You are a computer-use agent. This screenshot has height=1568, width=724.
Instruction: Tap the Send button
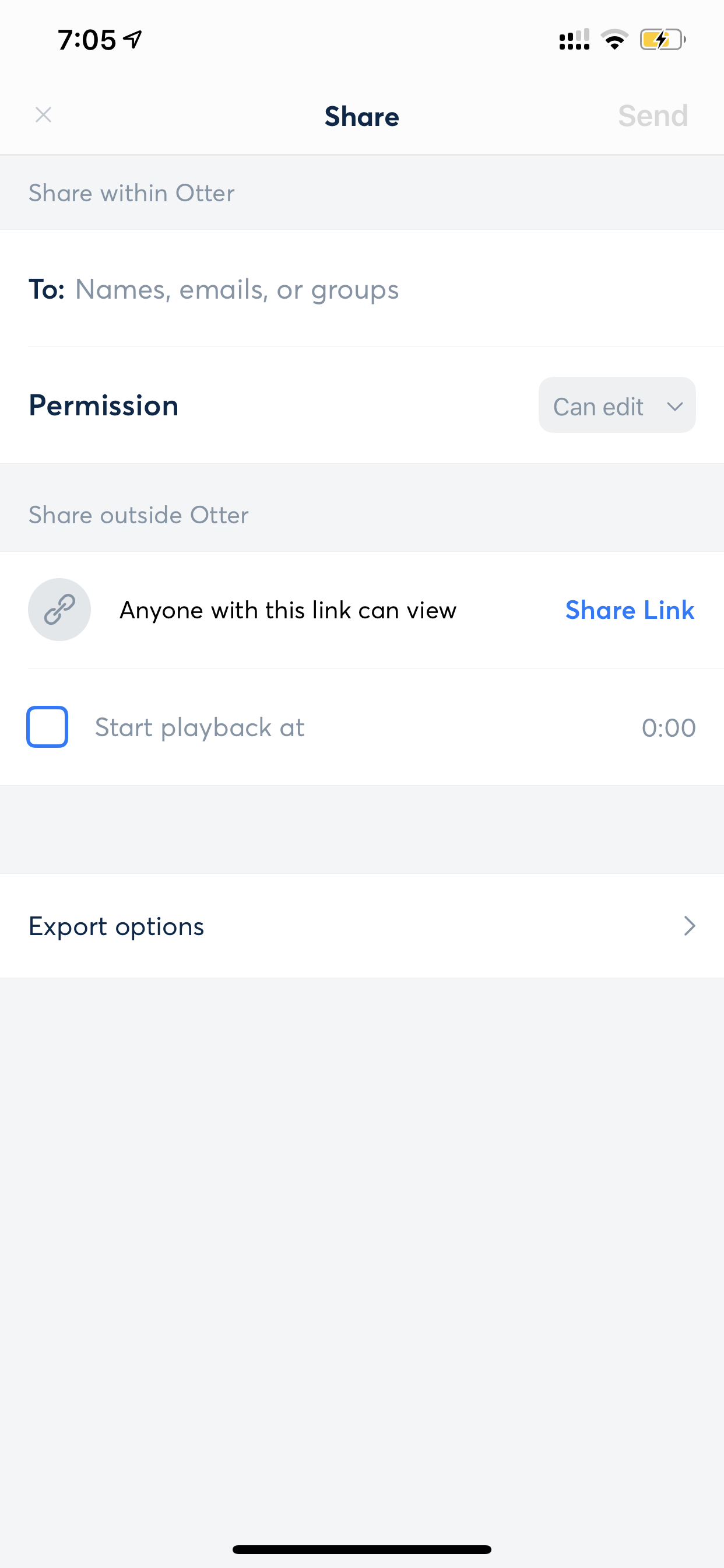pyautogui.click(x=653, y=116)
